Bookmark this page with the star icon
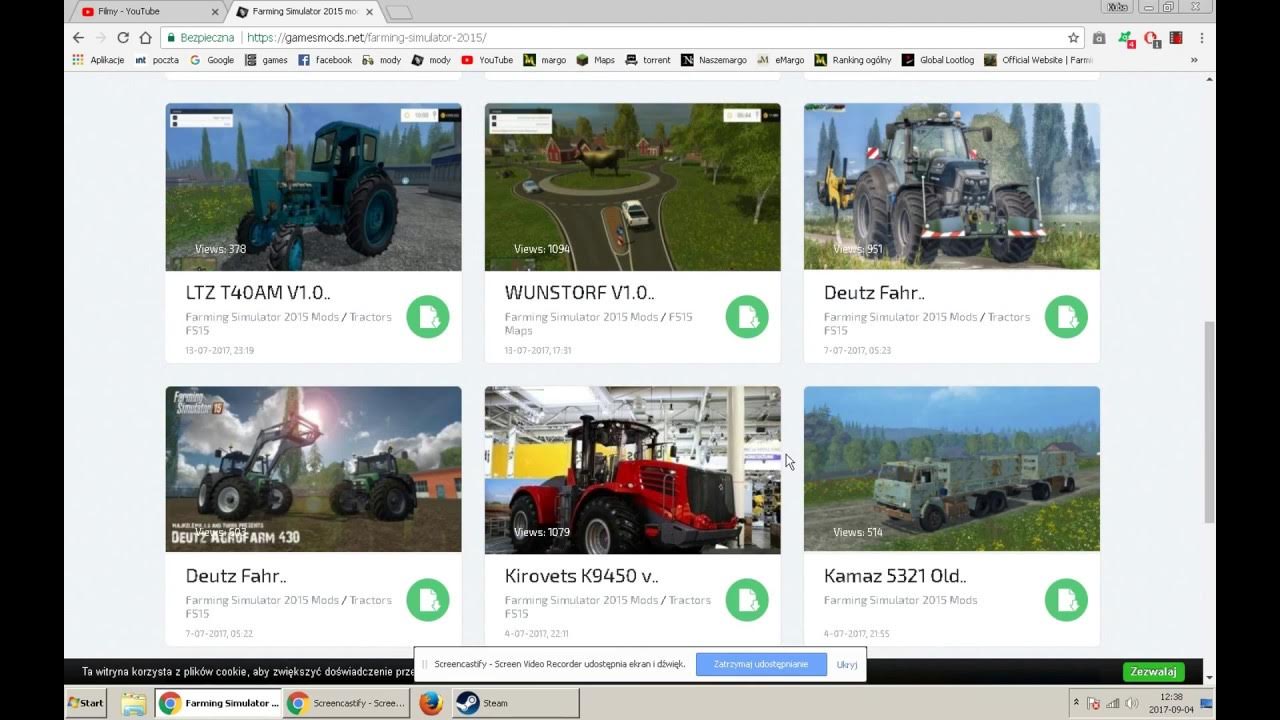The width and height of the screenshot is (1280, 720). [x=1073, y=37]
